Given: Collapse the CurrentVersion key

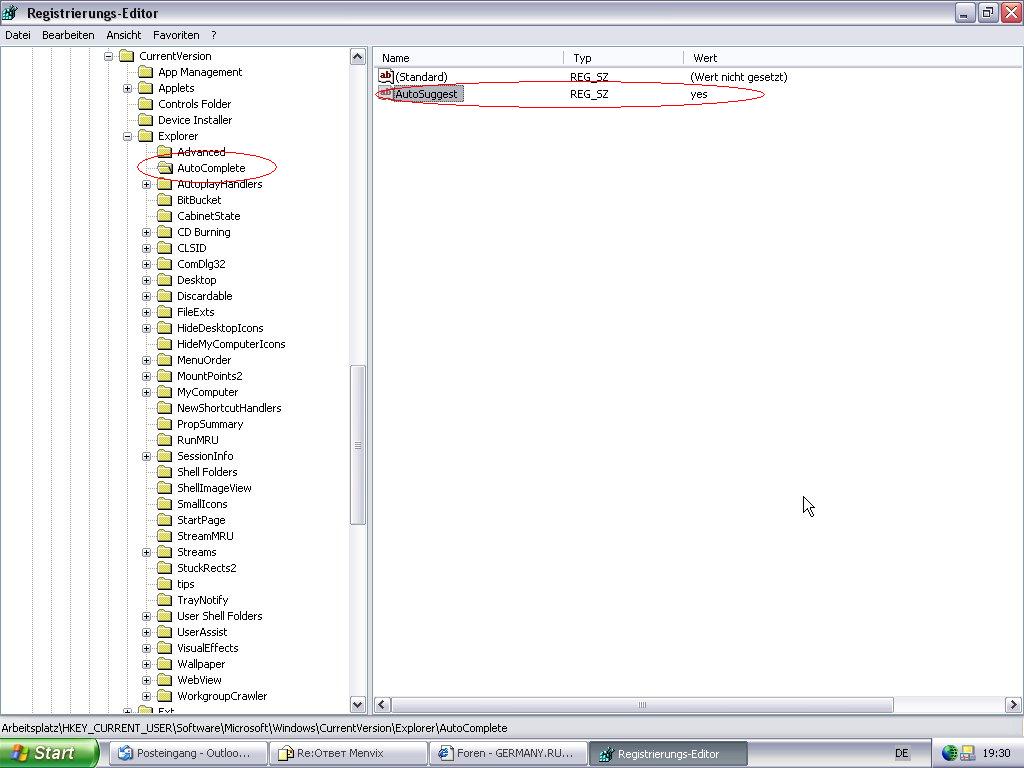Looking at the screenshot, I should coord(108,56).
